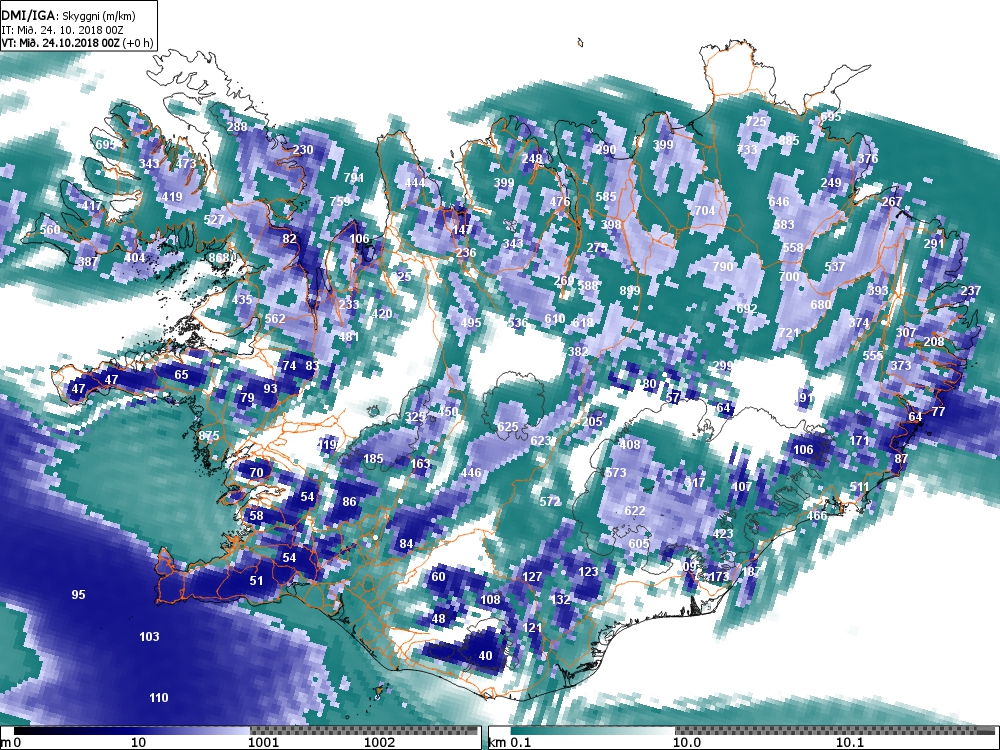Click the visibility value 868
The image size is (1000, 750).
219,258
